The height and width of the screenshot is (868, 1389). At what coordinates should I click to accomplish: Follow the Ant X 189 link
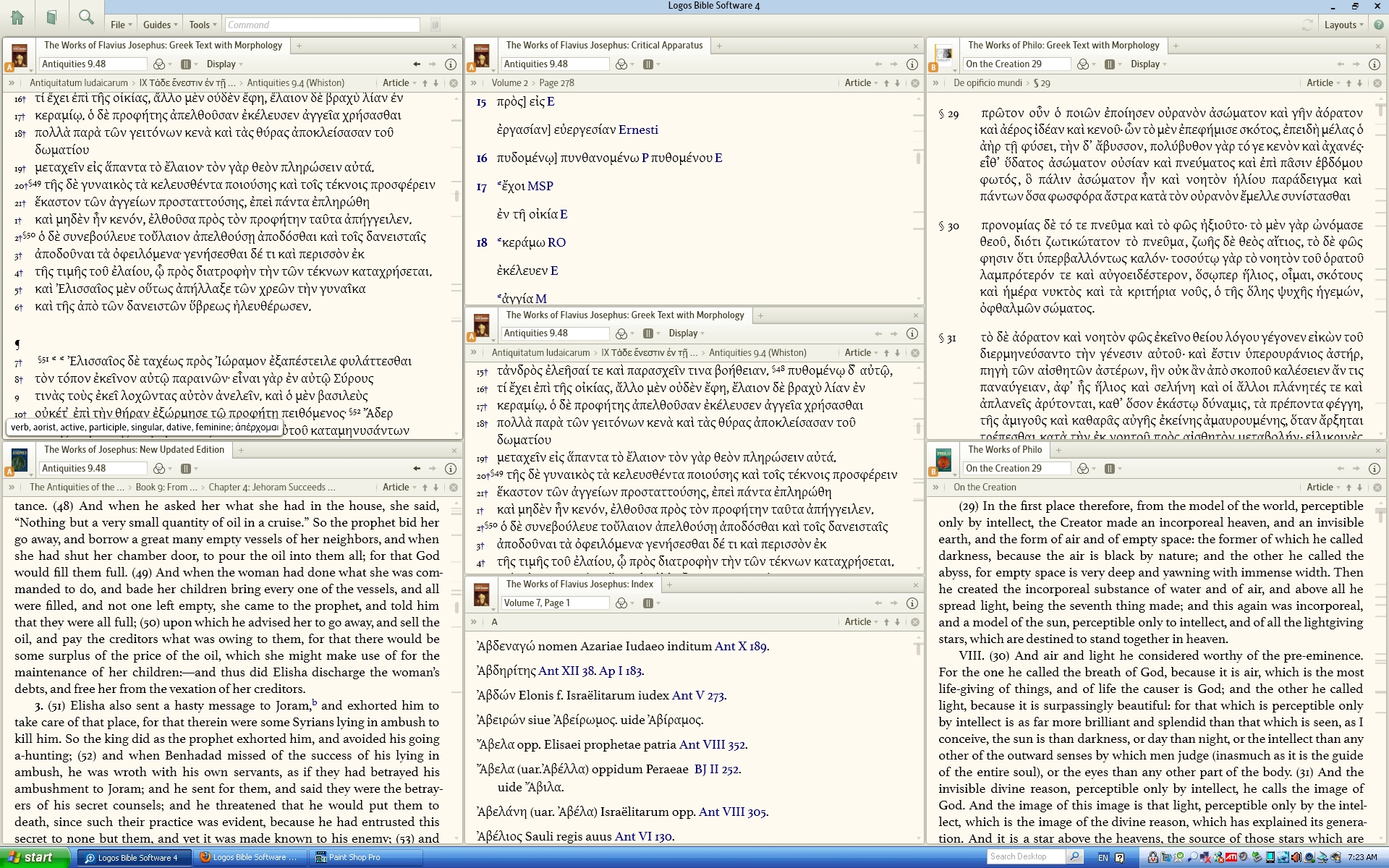click(741, 647)
